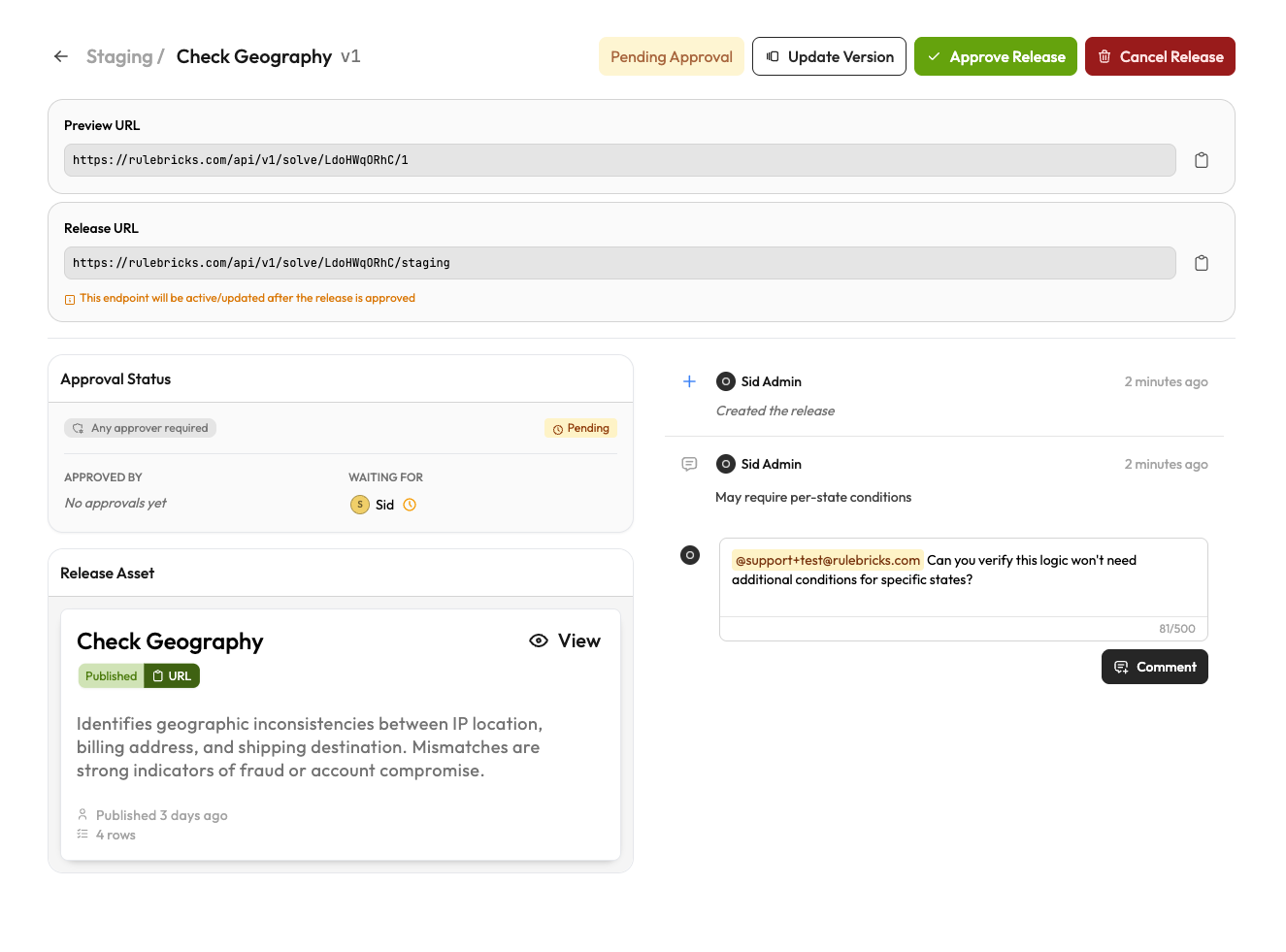Click the orange info icon below Release URL
Viewport: 1286px width, 952px height.
pos(69,299)
